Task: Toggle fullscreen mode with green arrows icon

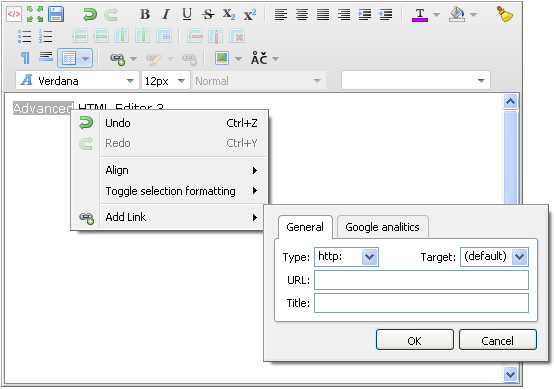Action: coord(35,14)
